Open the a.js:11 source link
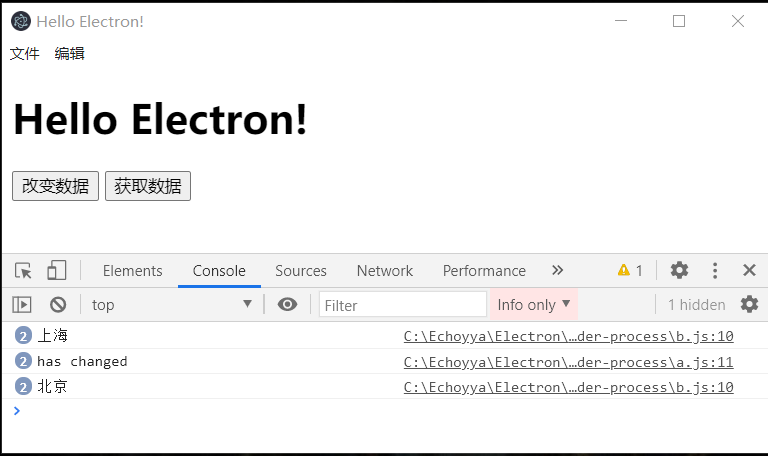Viewport: 768px width, 456px height. [568, 362]
